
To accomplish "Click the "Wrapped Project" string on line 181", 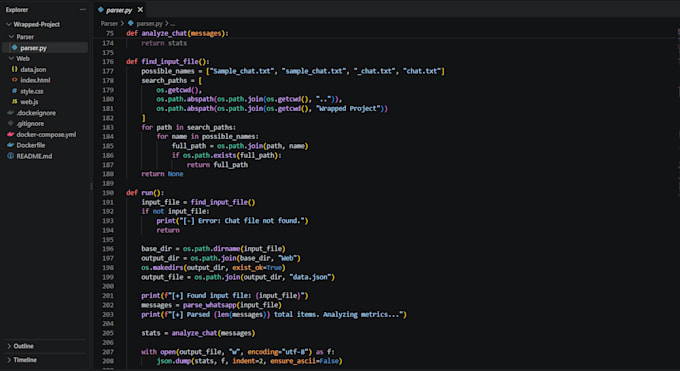I will (x=348, y=108).
